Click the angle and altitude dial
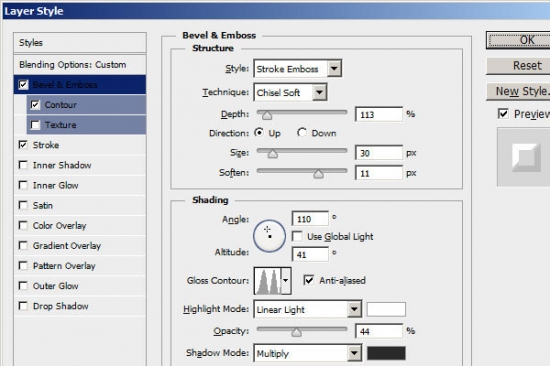 click(269, 236)
